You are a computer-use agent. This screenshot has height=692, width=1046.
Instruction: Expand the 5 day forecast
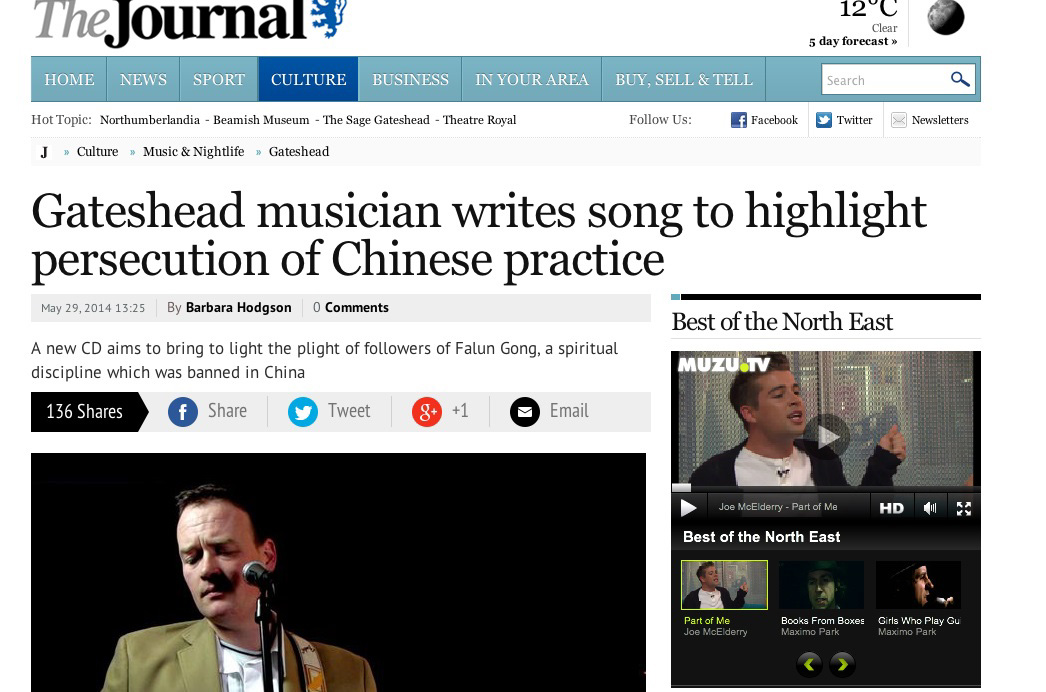click(x=852, y=42)
